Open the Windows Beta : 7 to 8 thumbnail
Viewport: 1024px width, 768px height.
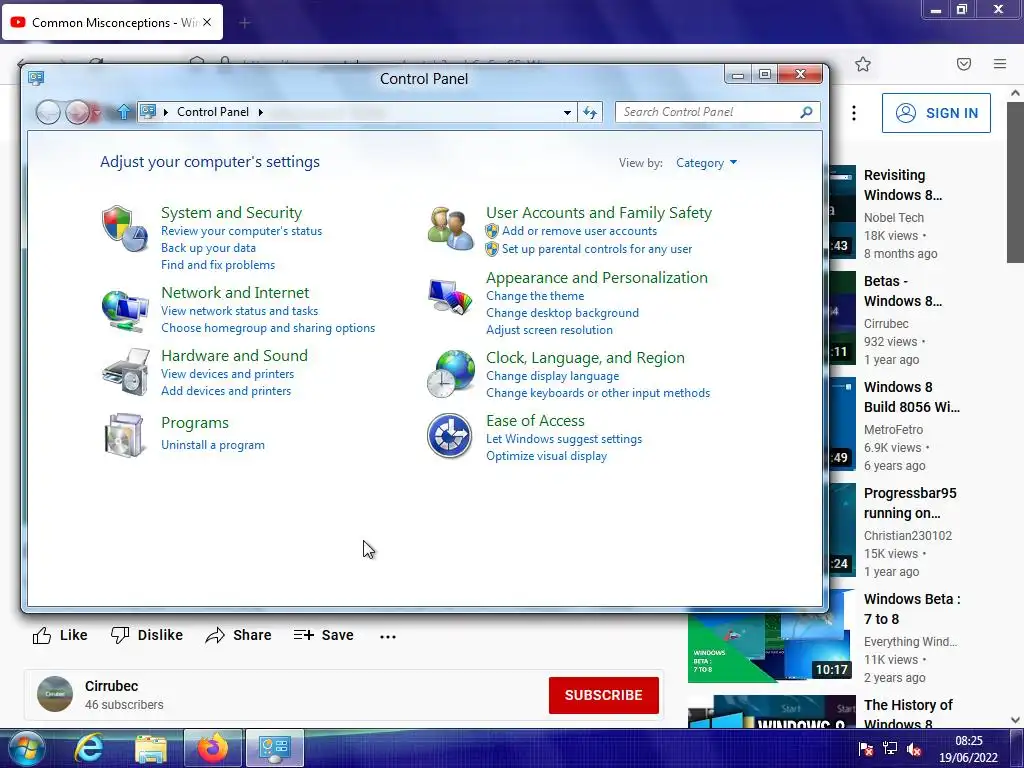pyautogui.click(x=771, y=636)
